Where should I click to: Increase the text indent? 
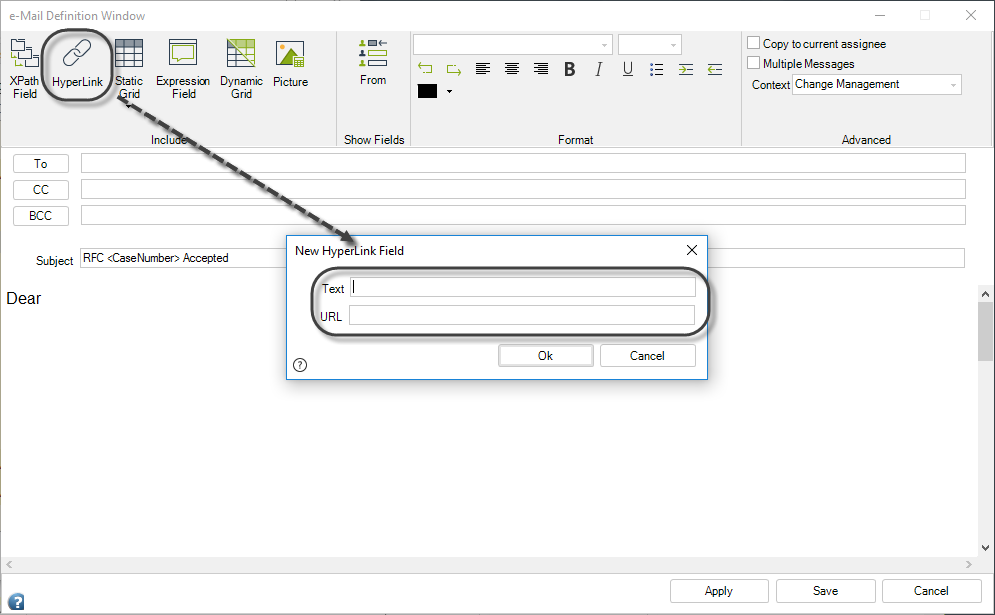pos(686,69)
